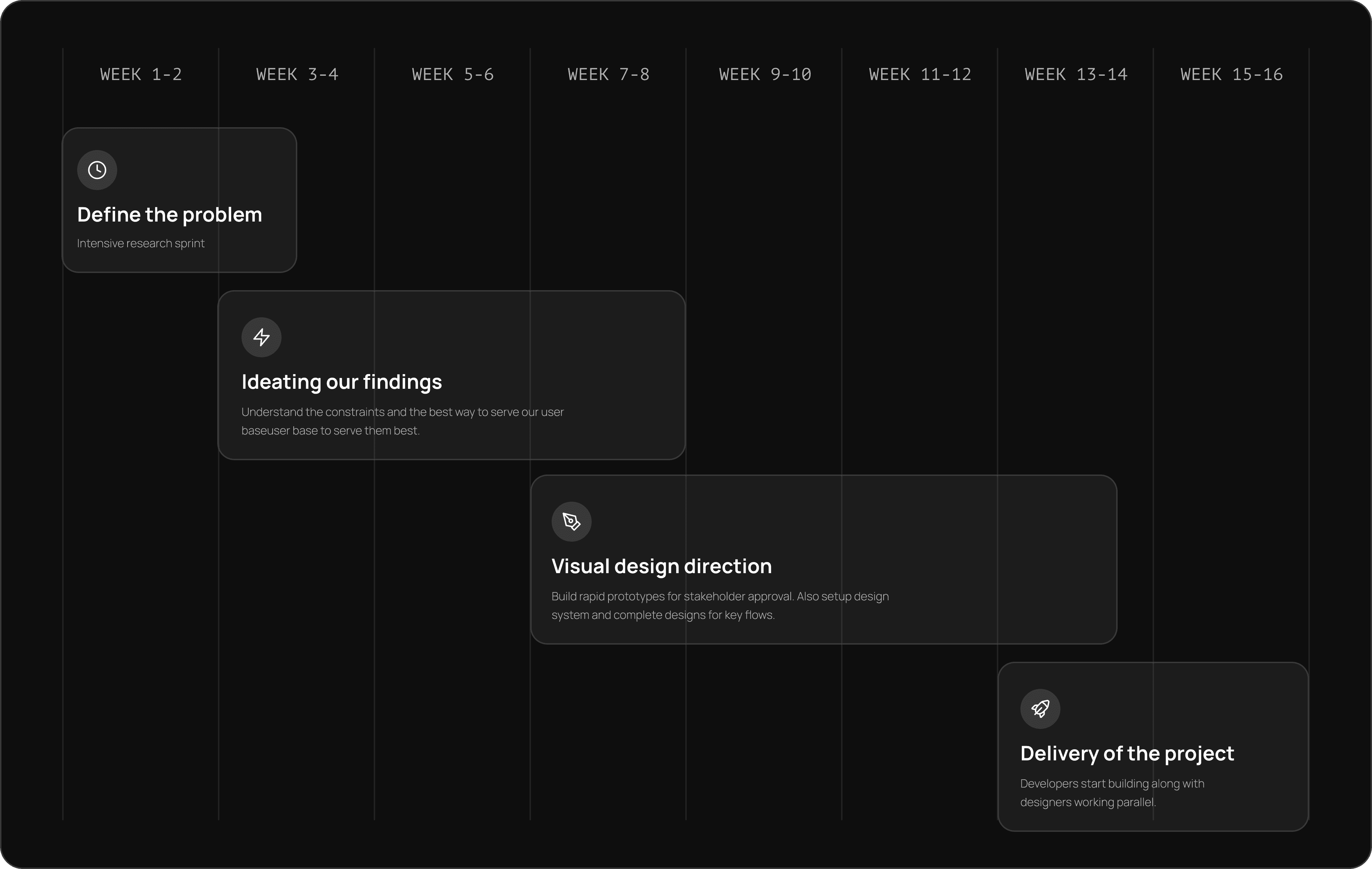Click the Understand the constraints description text
This screenshot has height=869, width=1372.
(x=402, y=421)
